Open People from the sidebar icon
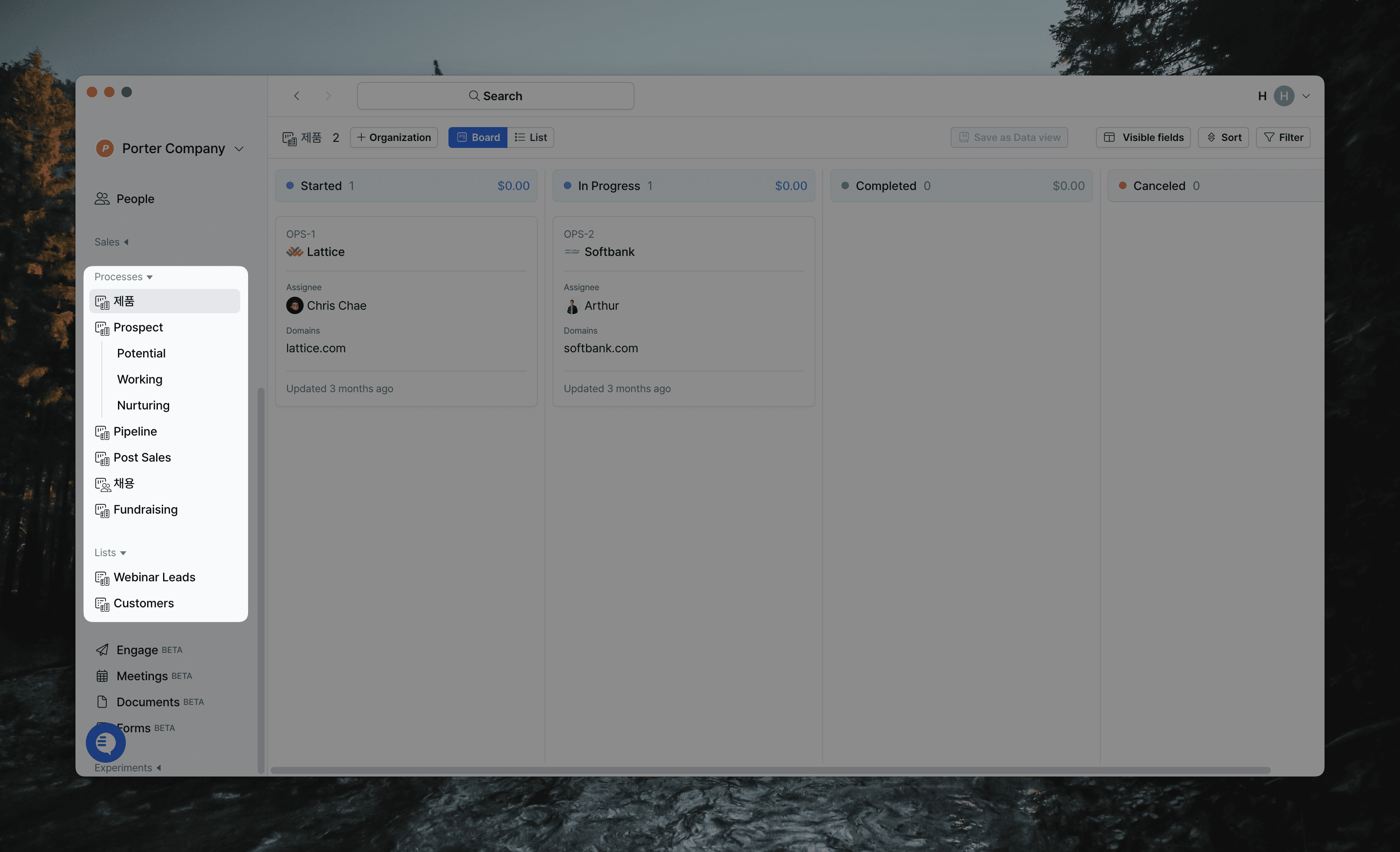Screen dimensions: 1400x852 click(x=102, y=198)
